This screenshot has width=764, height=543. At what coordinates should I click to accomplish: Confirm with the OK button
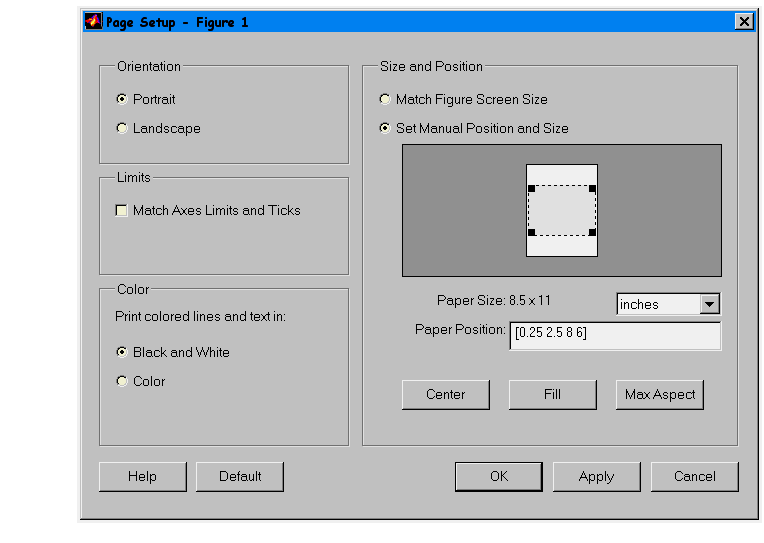click(498, 476)
